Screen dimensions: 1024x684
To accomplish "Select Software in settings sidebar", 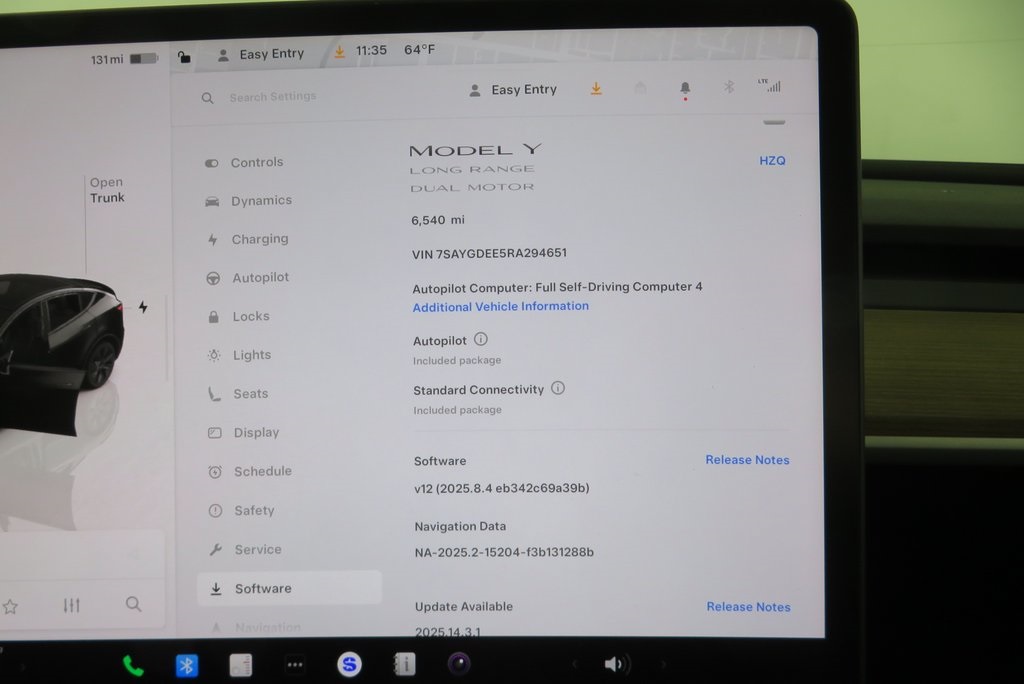I will 289,588.
